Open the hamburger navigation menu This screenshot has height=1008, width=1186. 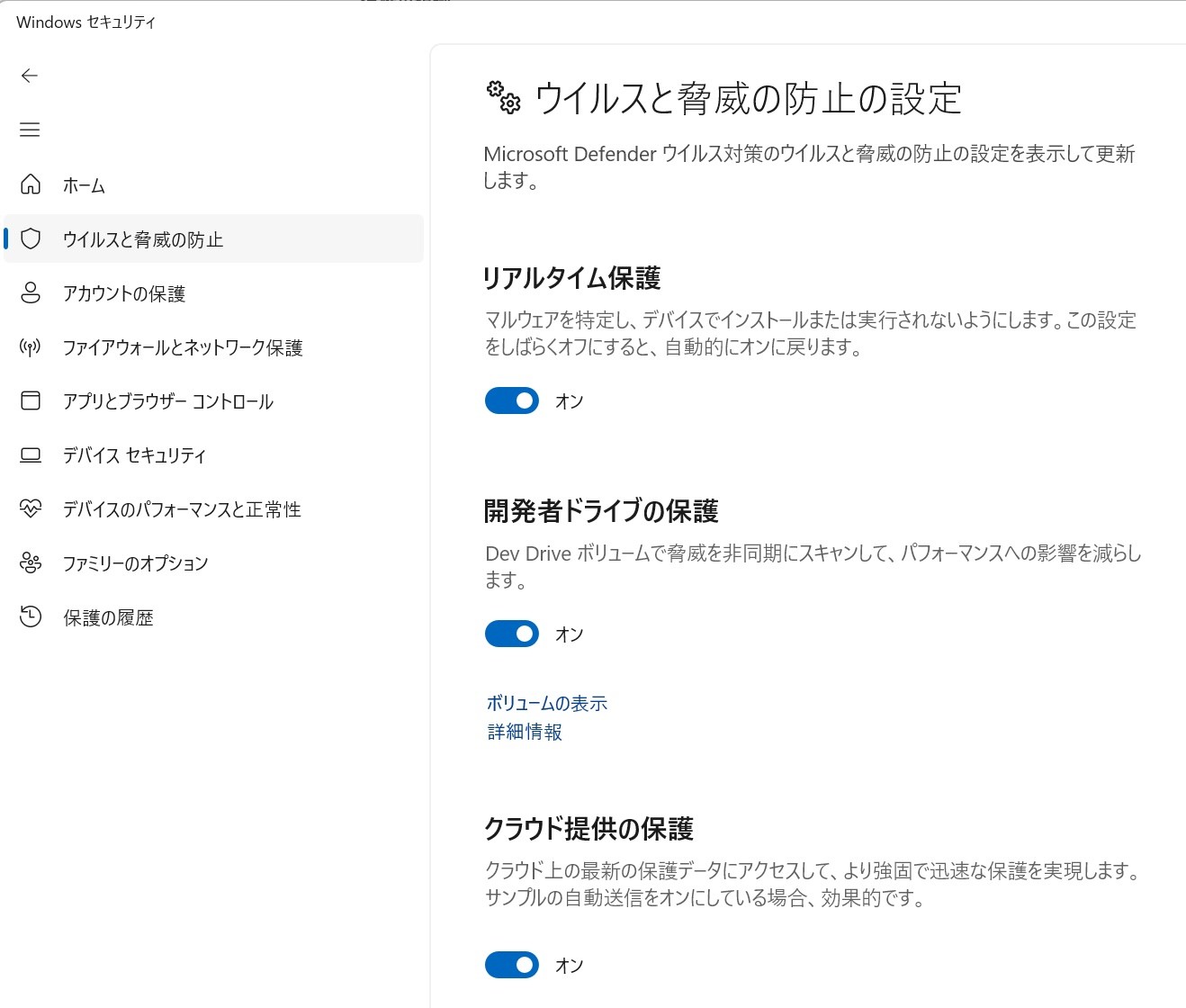coord(30,130)
